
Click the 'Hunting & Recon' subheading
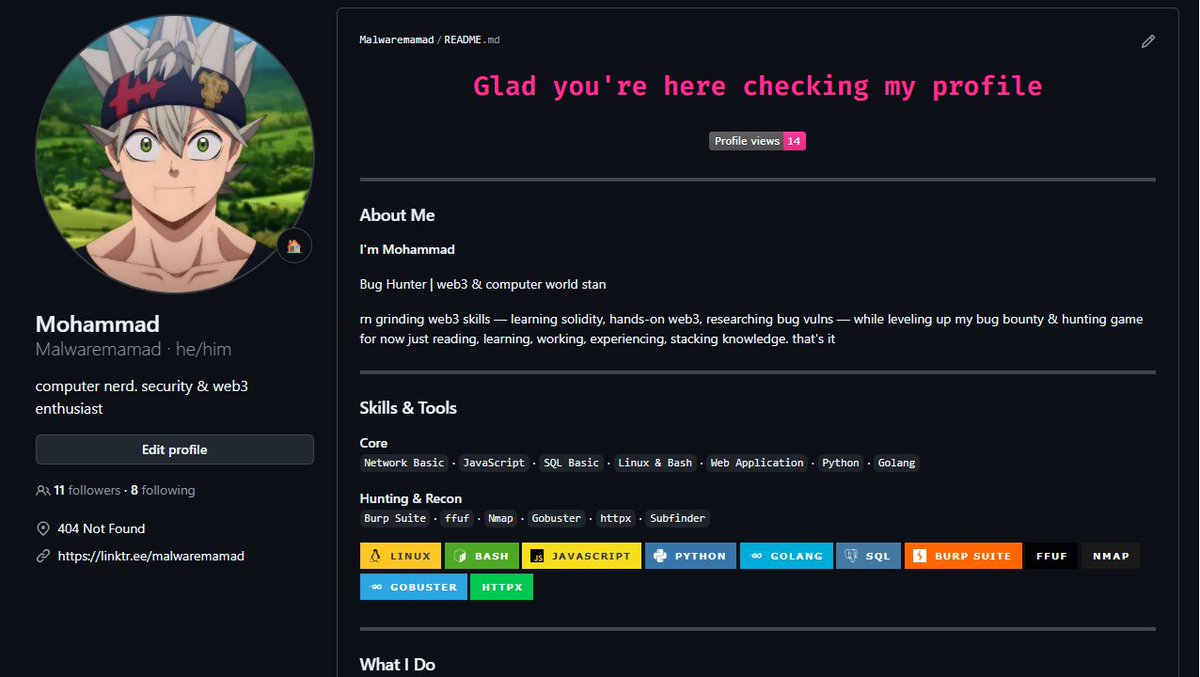point(411,499)
